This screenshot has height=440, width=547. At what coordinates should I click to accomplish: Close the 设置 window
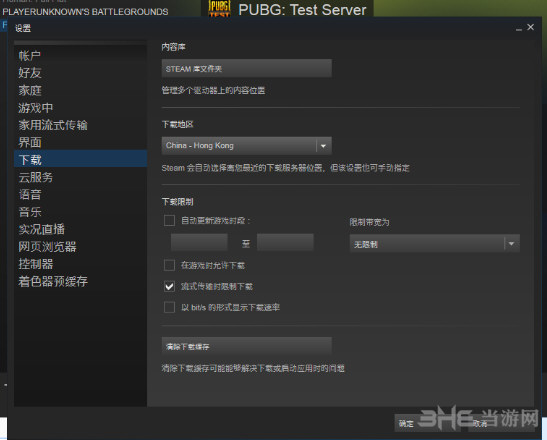(531, 27)
